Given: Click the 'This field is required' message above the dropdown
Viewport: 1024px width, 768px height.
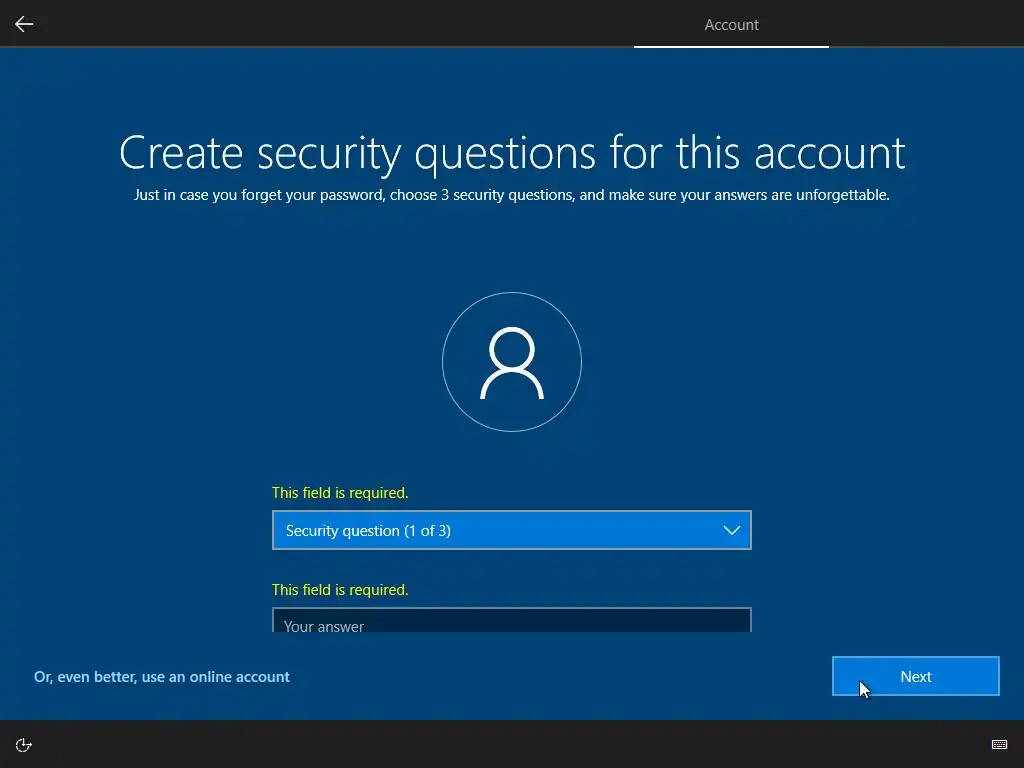Looking at the screenshot, I should (340, 492).
